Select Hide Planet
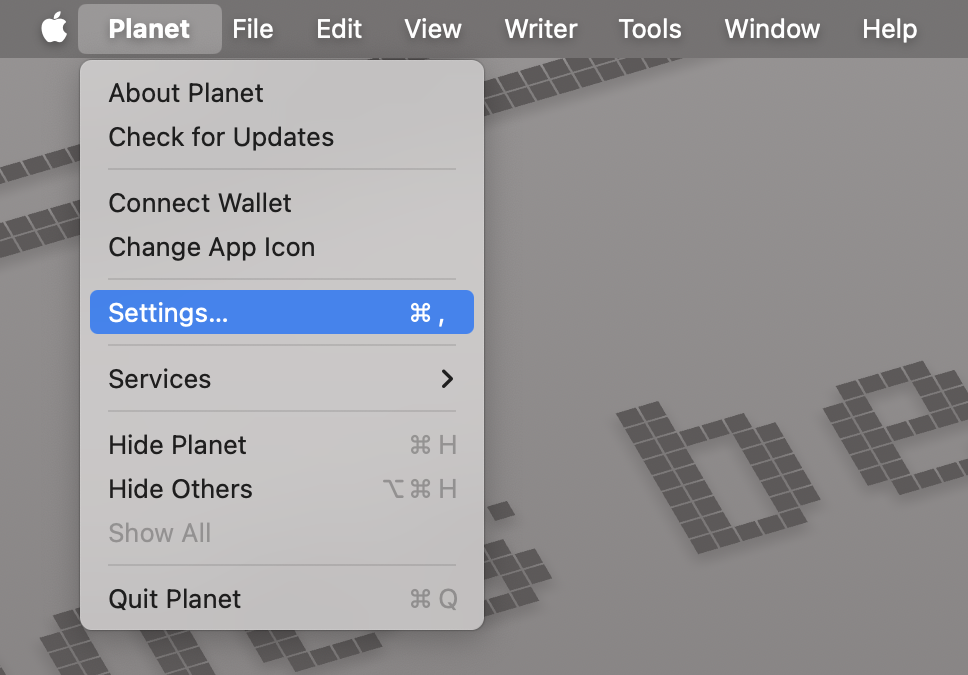The width and height of the screenshot is (968, 675). click(177, 445)
